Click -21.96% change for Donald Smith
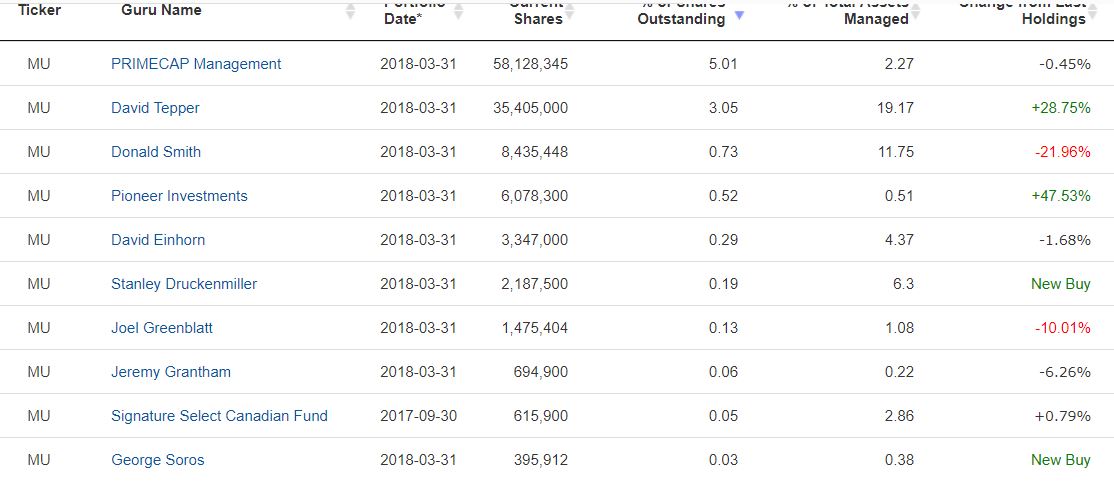Viewport: 1114px width, 482px height. [1064, 152]
